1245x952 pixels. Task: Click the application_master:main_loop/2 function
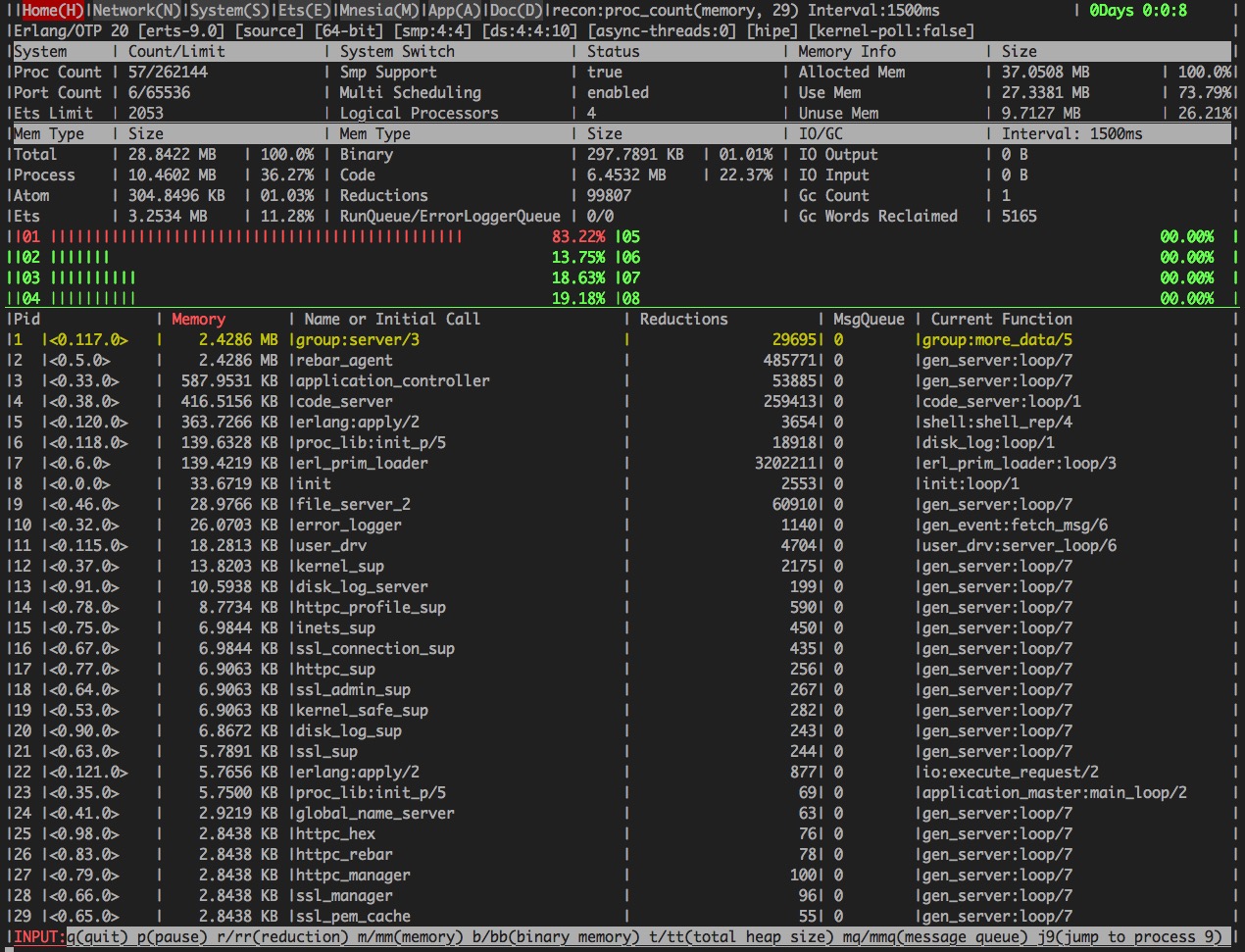click(1054, 792)
